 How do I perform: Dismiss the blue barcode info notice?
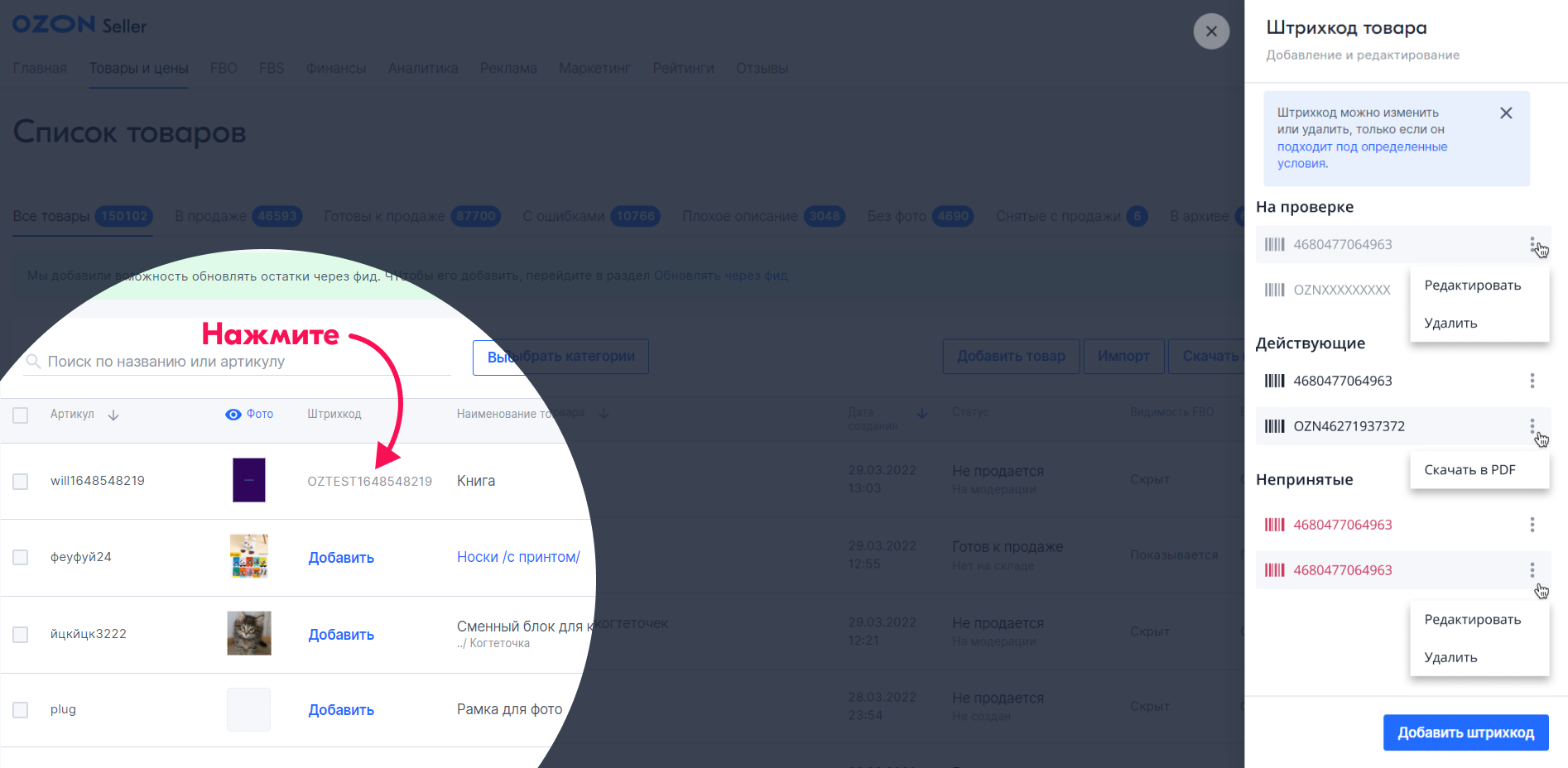click(1505, 113)
